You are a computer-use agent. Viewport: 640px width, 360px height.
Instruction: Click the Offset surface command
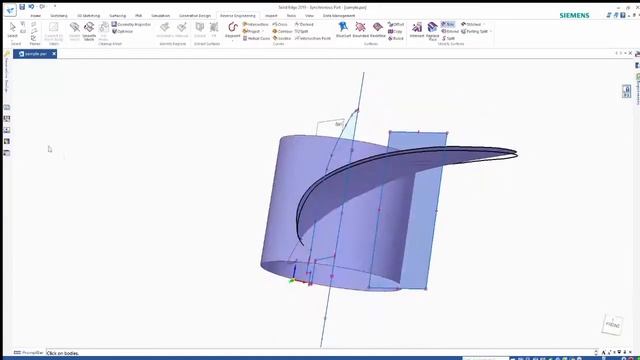tap(396, 24)
